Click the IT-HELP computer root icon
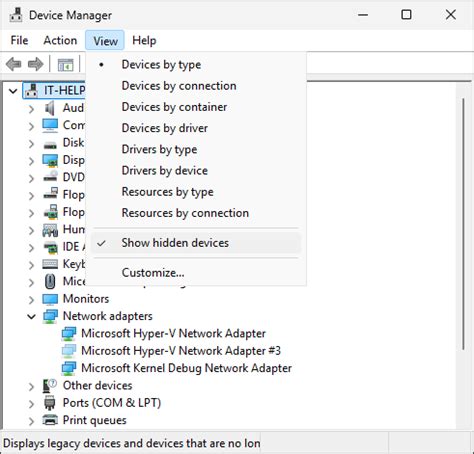 pyautogui.click(x=32, y=90)
